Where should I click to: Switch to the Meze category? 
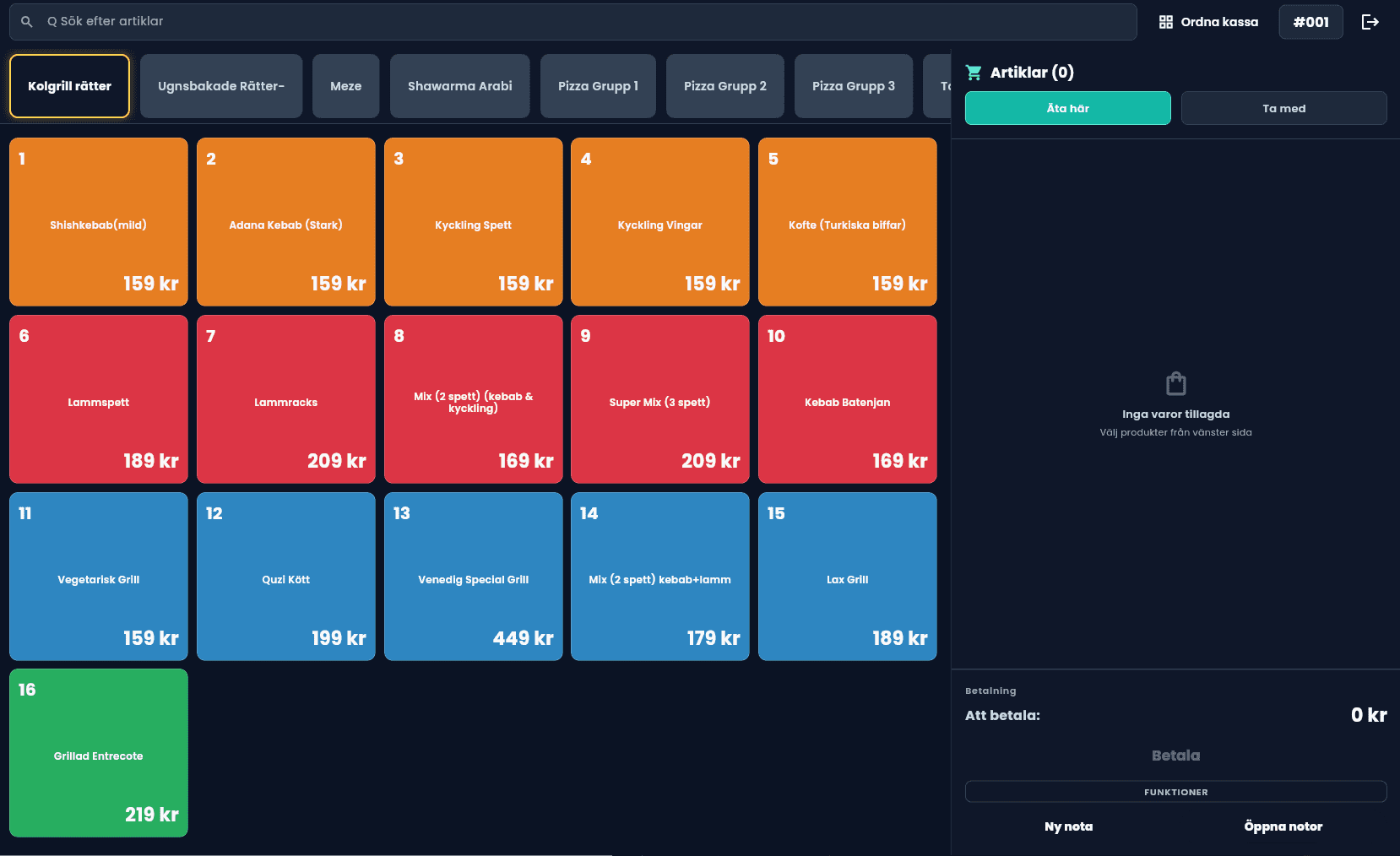[x=345, y=85]
